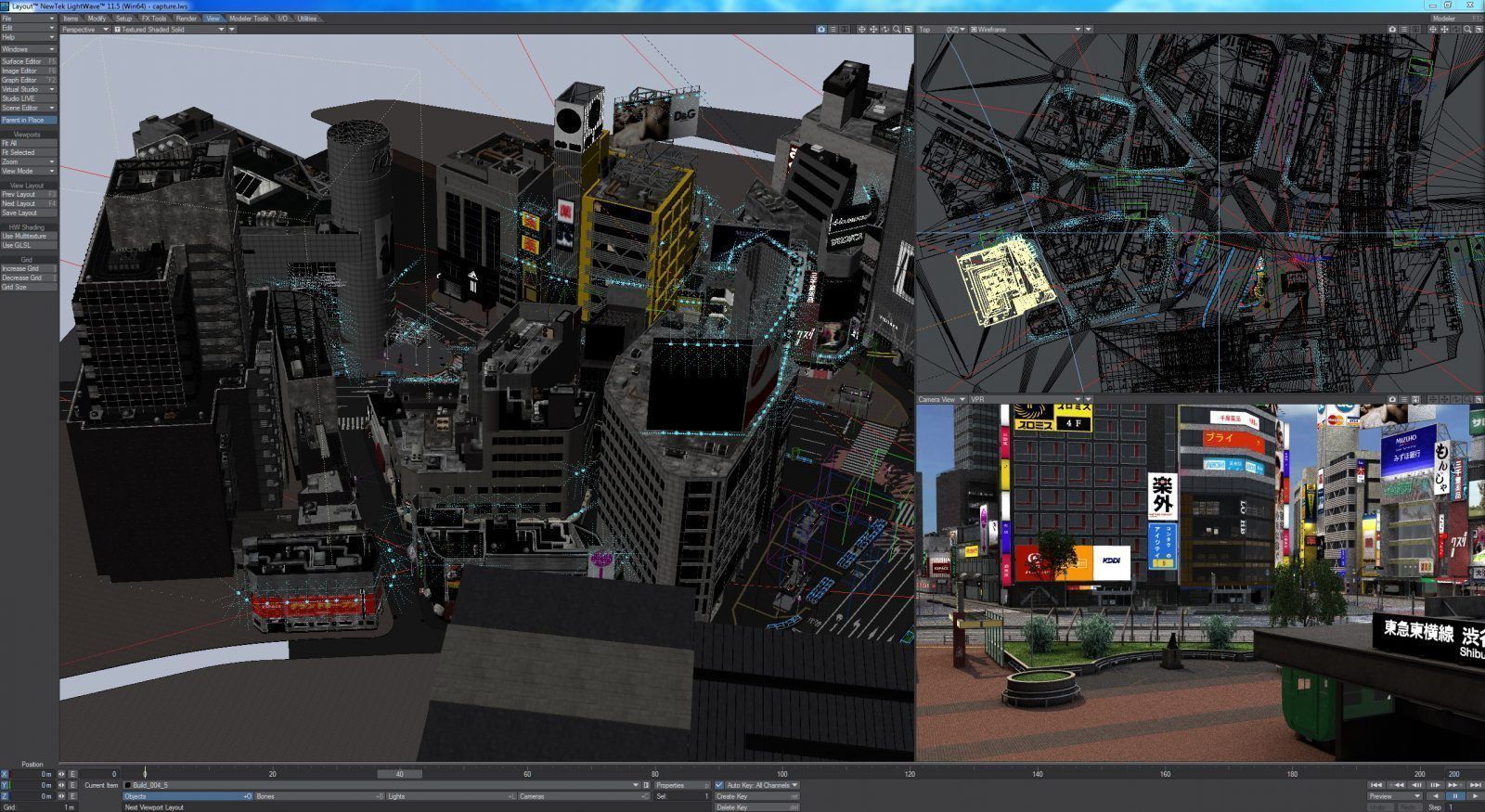
Task: Open Textured Shaded Solid display dropdown
Action: click(170, 30)
